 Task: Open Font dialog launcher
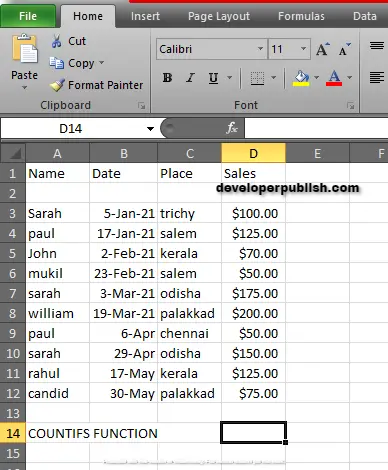[350, 106]
